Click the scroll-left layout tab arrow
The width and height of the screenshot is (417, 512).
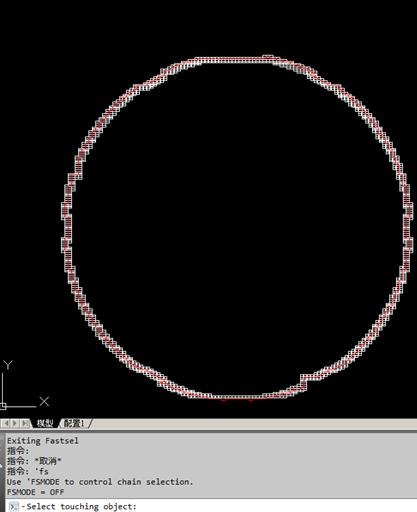[7, 423]
